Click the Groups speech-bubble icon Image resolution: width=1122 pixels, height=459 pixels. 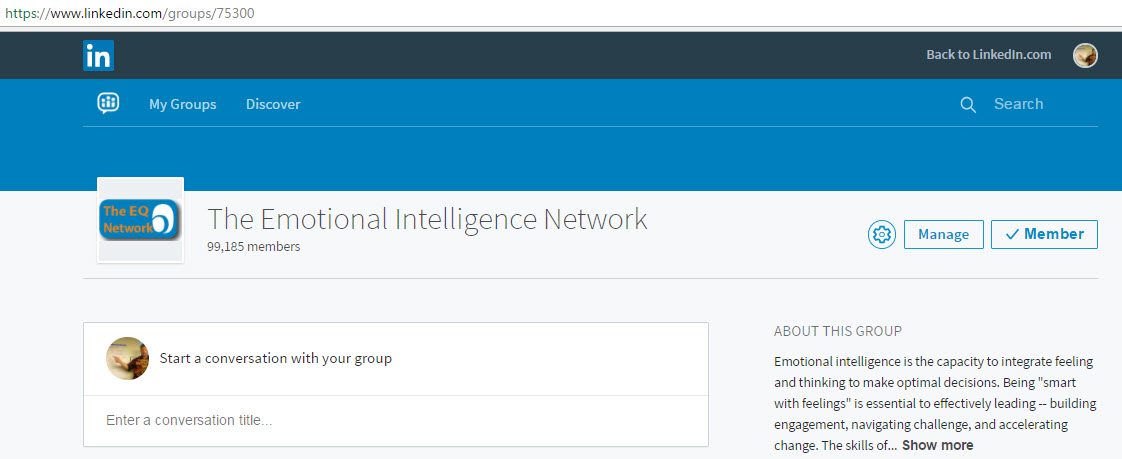pyautogui.click(x=108, y=103)
